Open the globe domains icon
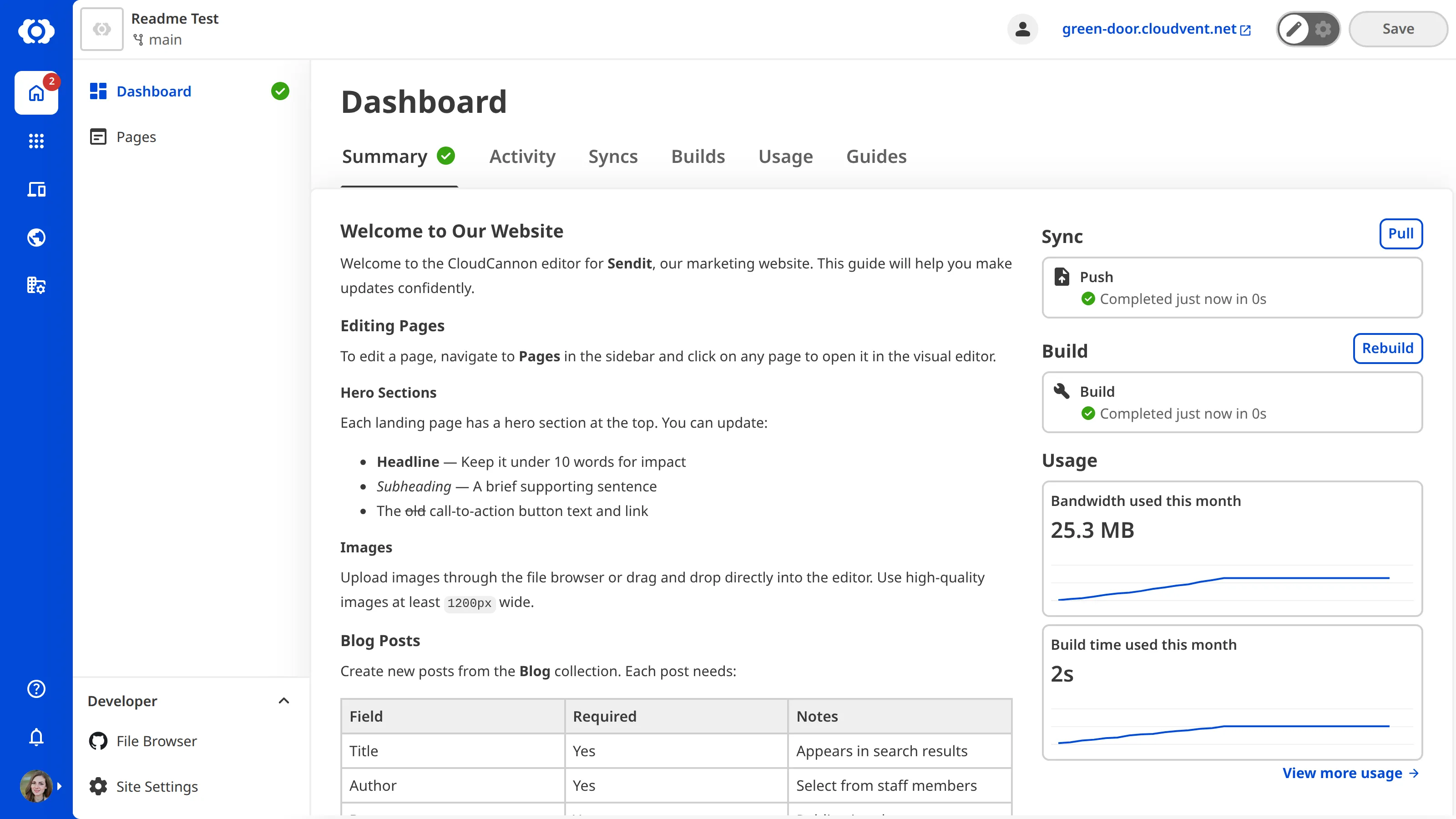 36,238
